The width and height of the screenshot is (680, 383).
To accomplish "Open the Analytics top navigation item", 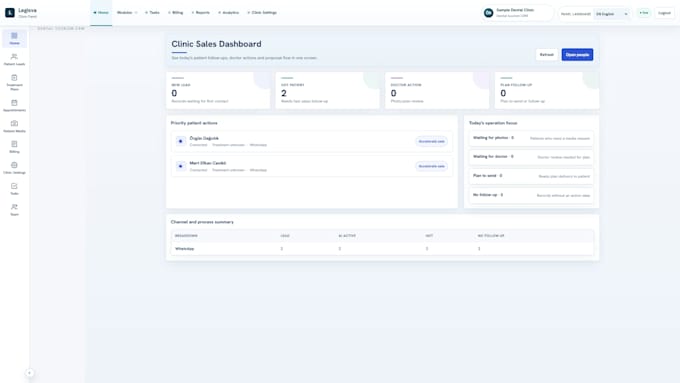I will pos(229,13).
